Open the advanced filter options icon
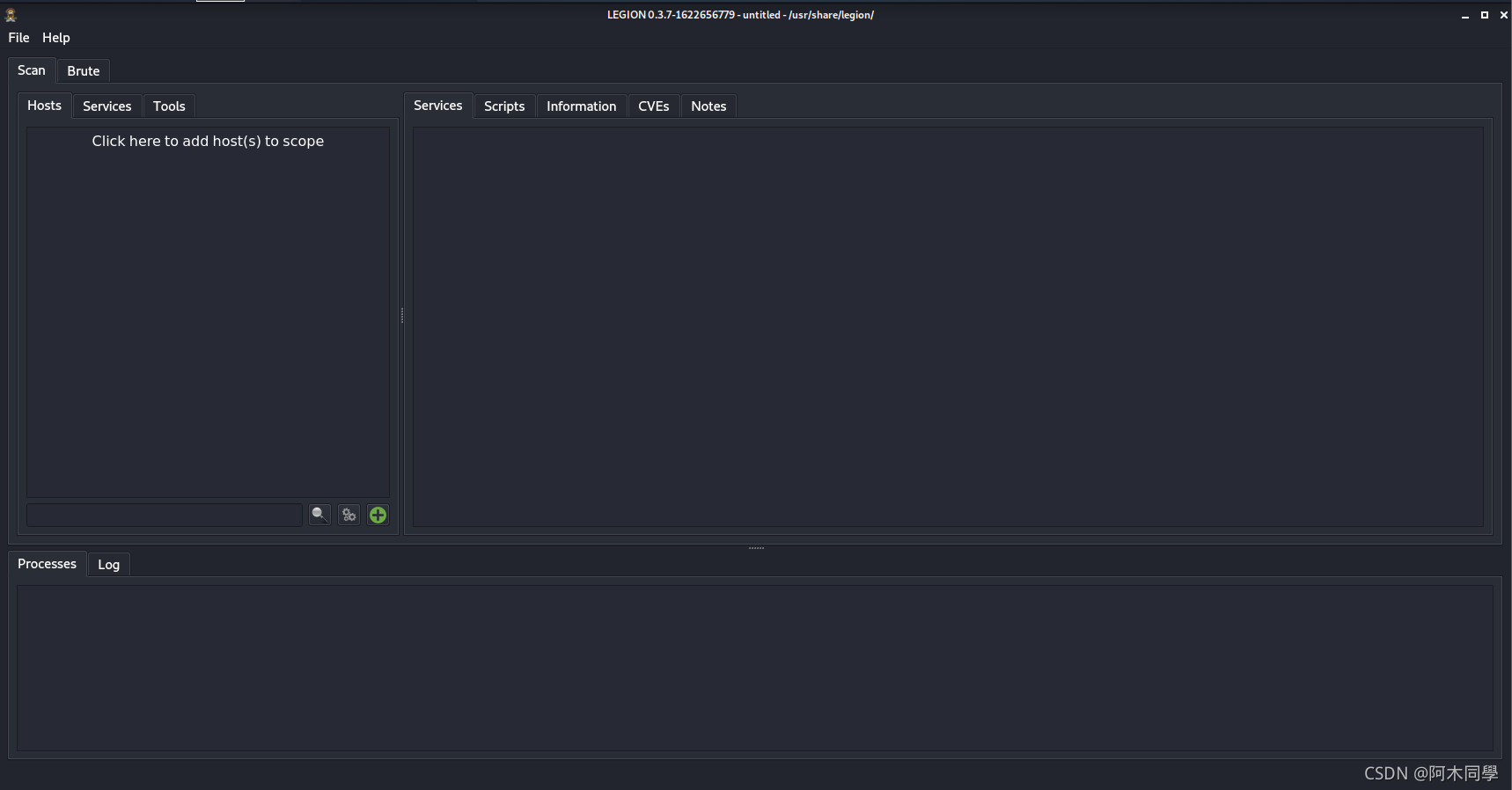The height and width of the screenshot is (790, 1512). click(349, 515)
